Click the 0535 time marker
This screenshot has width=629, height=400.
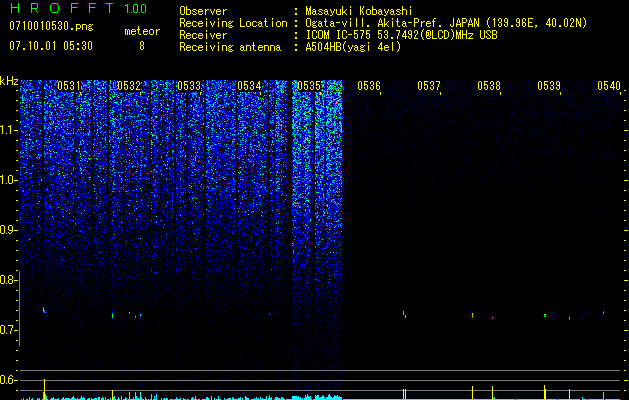309,86
